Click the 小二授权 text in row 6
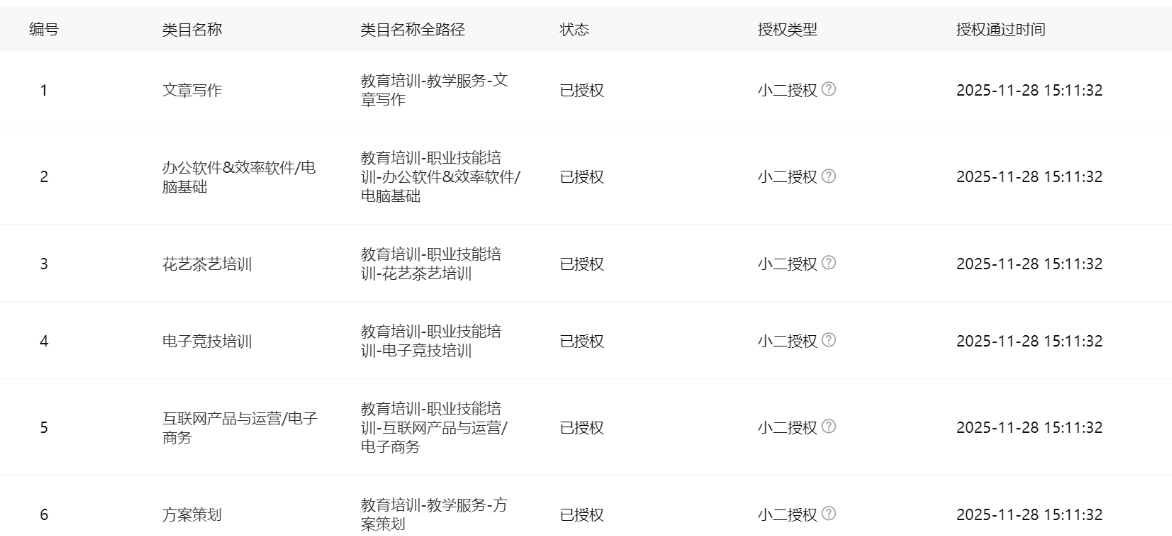The image size is (1172, 536). point(787,515)
